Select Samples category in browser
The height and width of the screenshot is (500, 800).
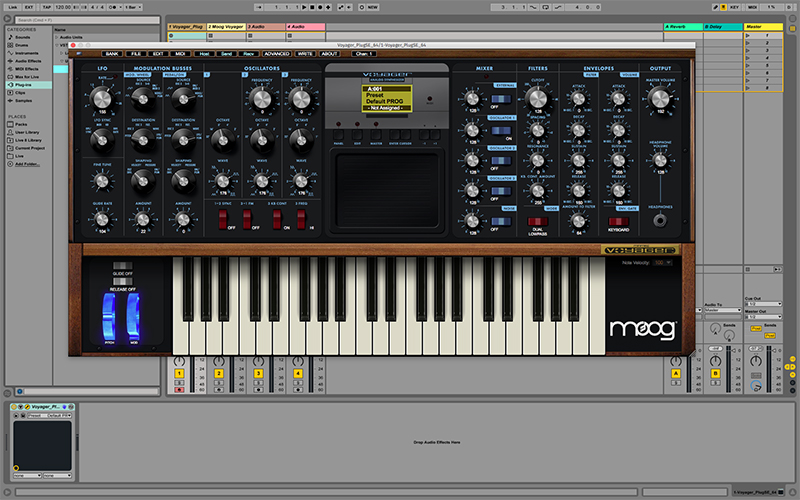[23, 101]
